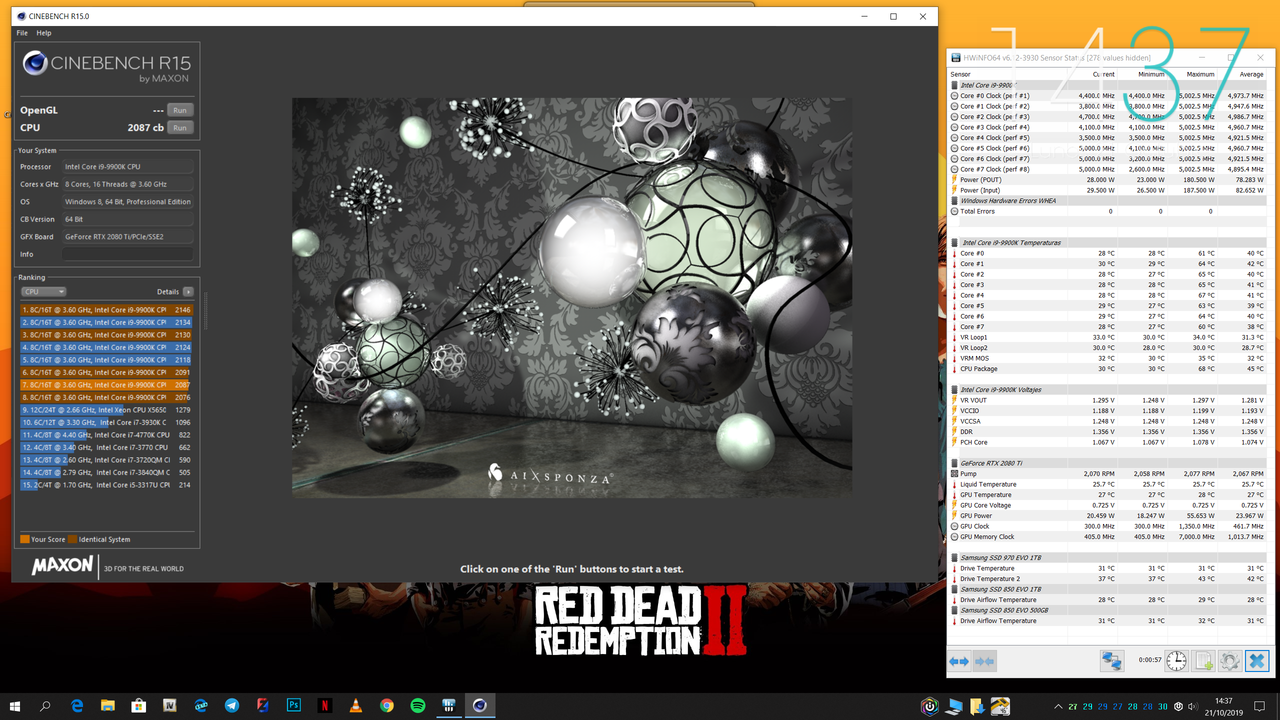Run the CPU benchmark test

coord(180,128)
